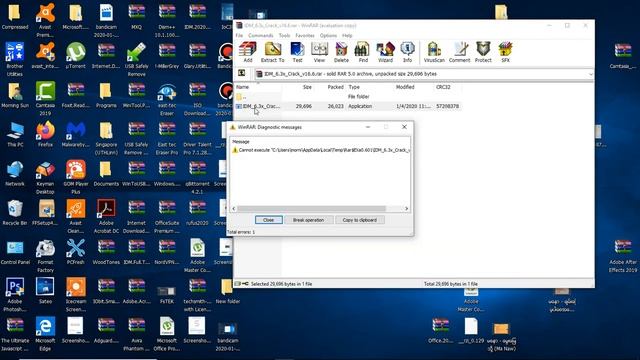Click Close in Diagnostic messages dialog
The height and width of the screenshot is (360, 640).
click(269, 220)
